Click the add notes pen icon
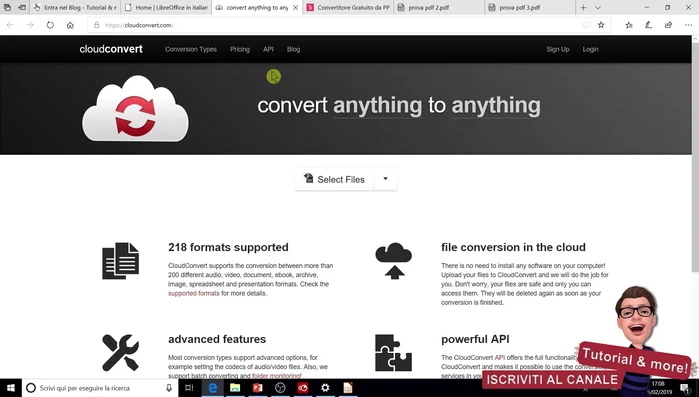 coord(648,25)
